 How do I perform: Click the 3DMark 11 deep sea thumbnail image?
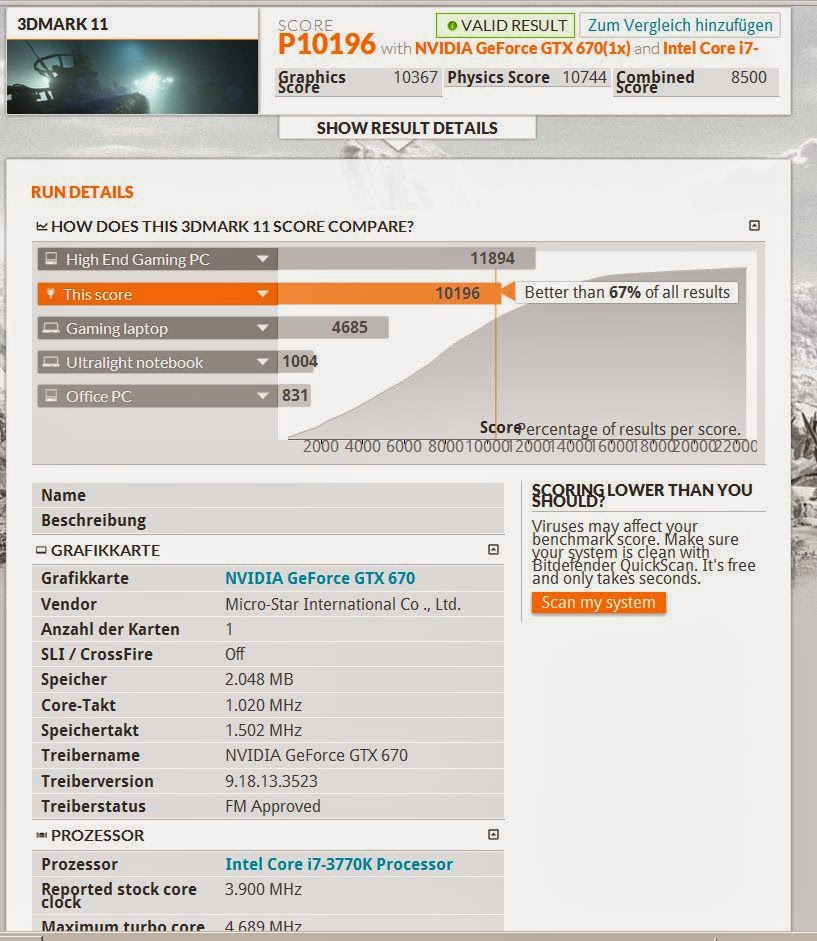(132, 77)
